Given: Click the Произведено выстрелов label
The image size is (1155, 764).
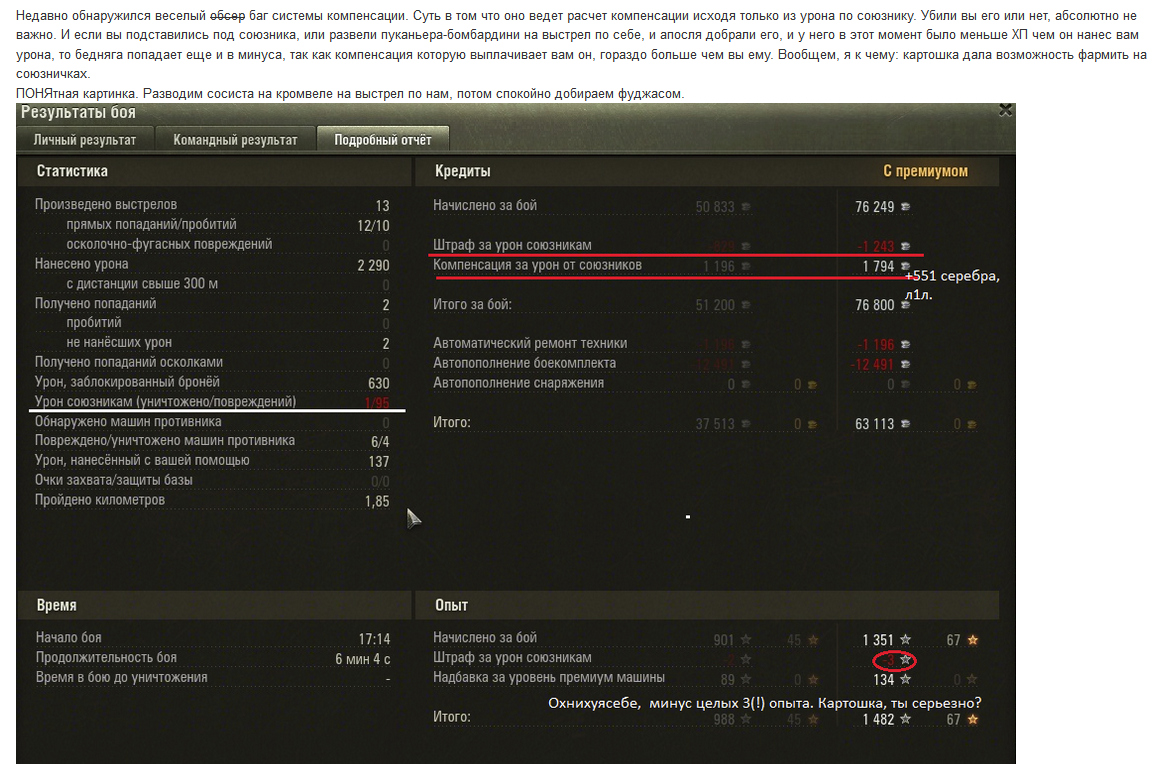Looking at the screenshot, I should click(x=106, y=204).
